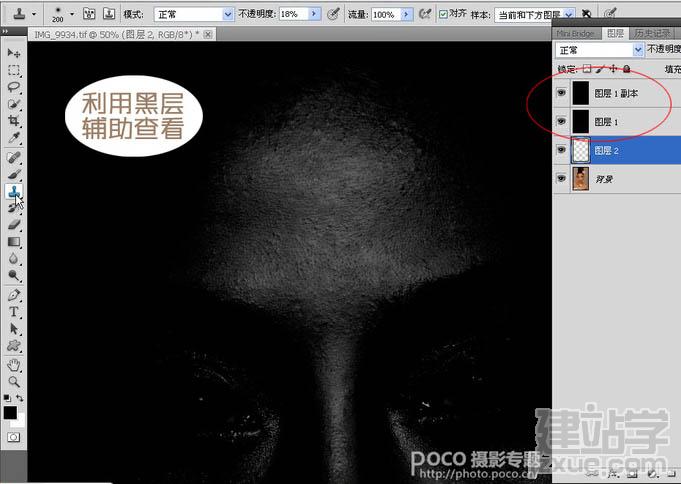Select the Move tool
681x484 pixels.
pyautogui.click(x=13, y=53)
